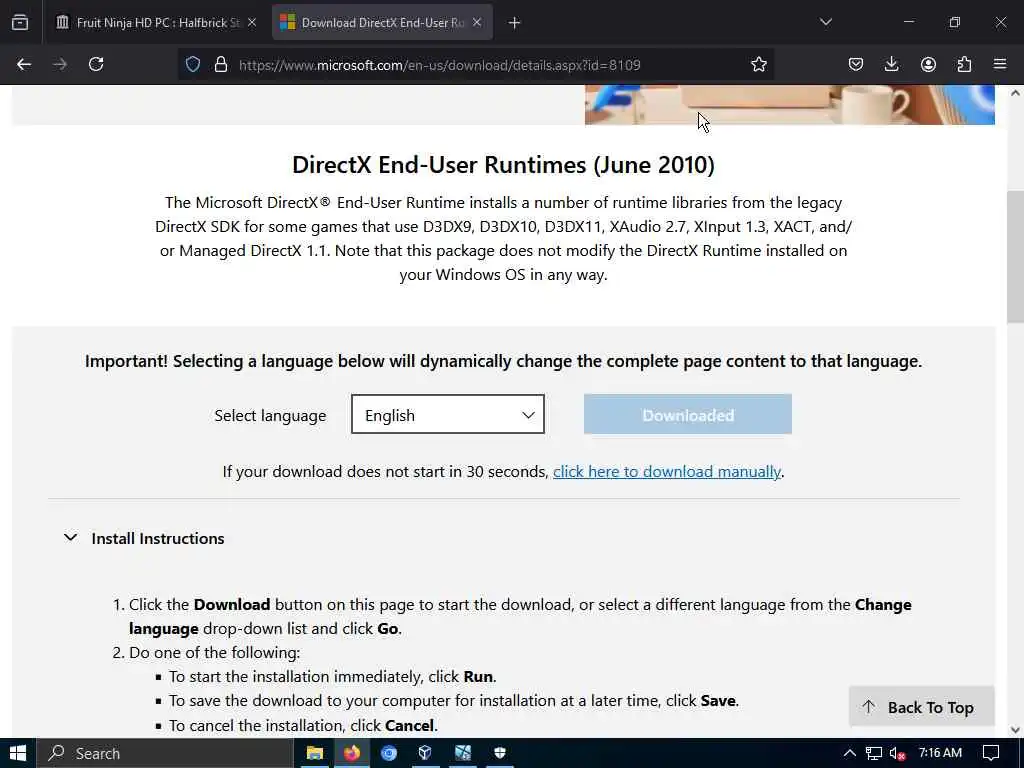Open the Firefox hamburger application menu
Image resolution: width=1024 pixels, height=768 pixels.
(1000, 64)
